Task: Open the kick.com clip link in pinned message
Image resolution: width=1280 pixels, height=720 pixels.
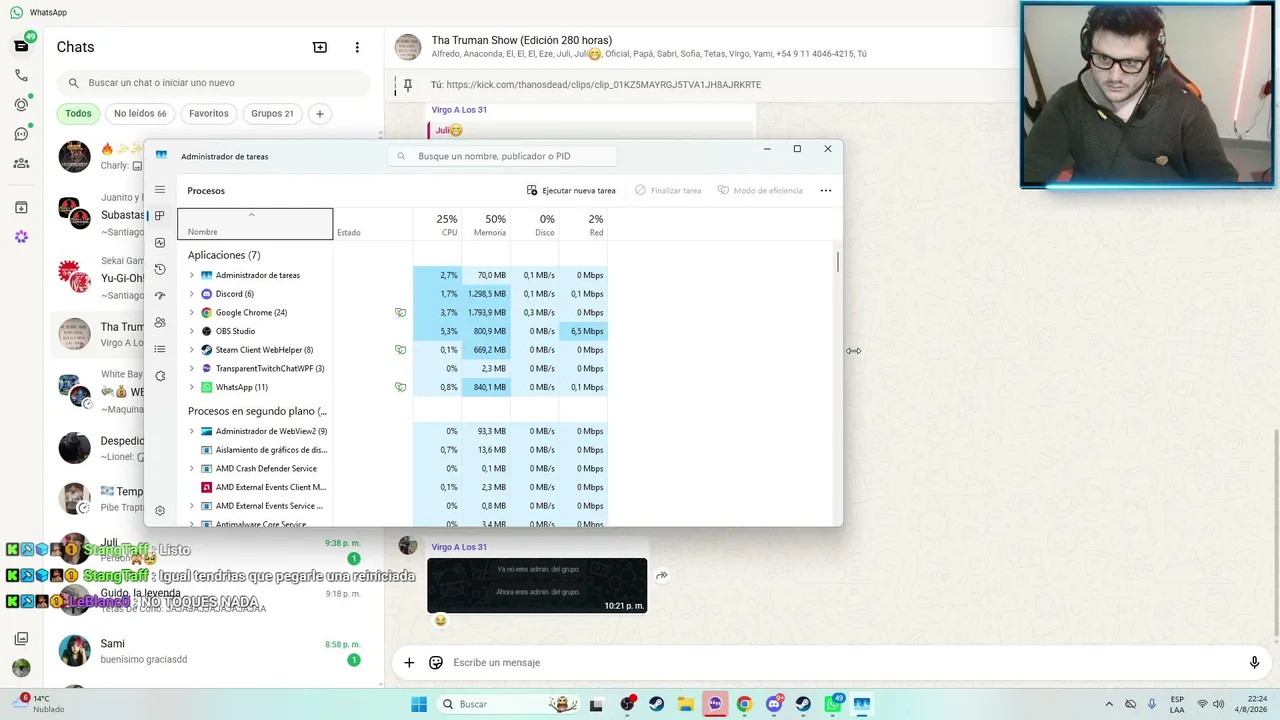Action: tap(604, 85)
